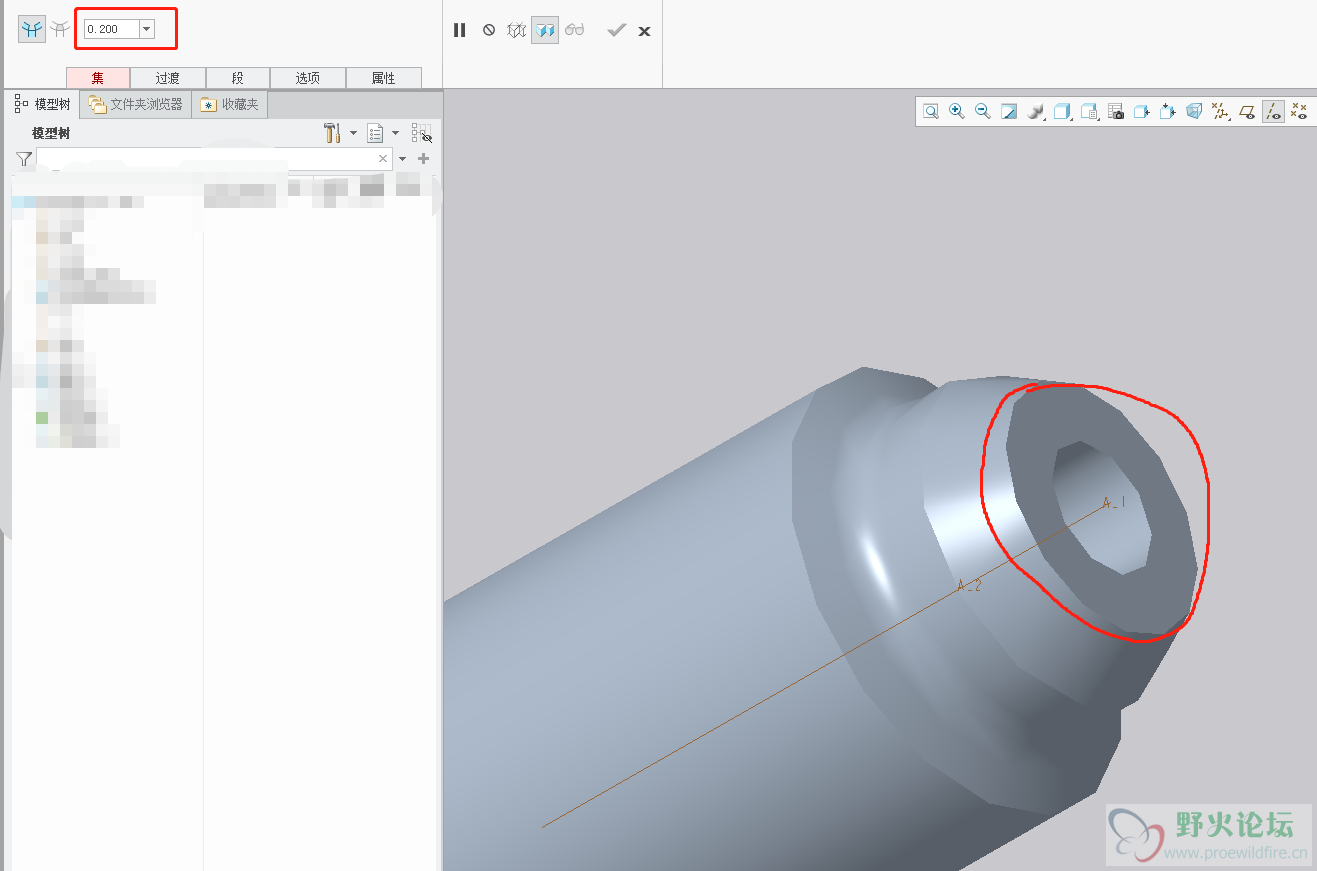Click the verify glasses preview icon
1317x871 pixels.
(x=574, y=30)
